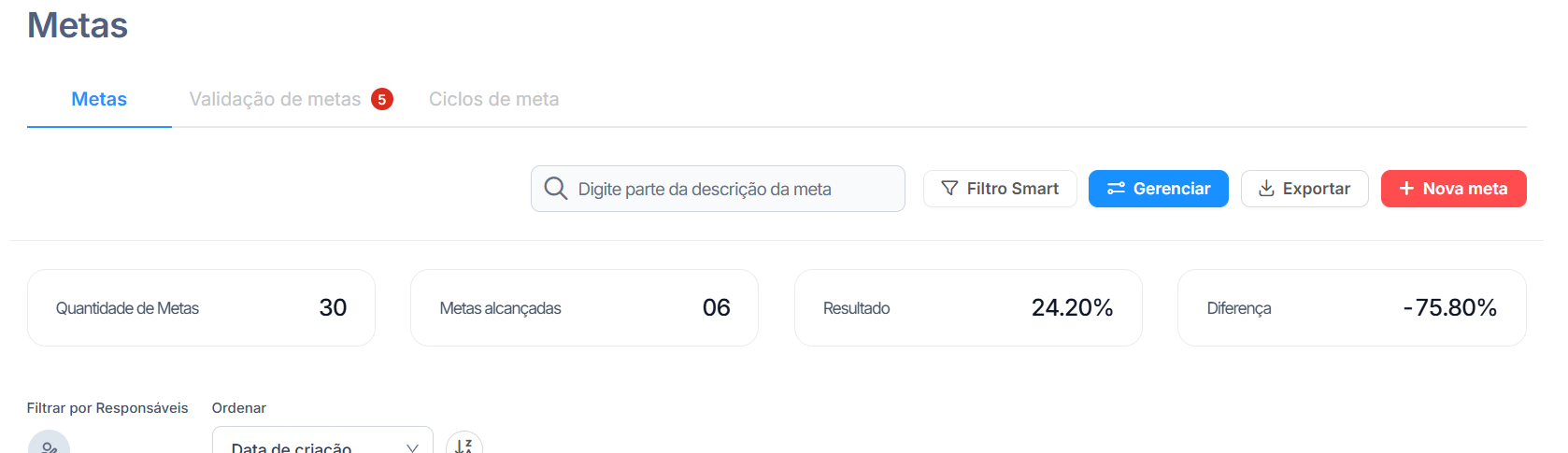
Task: Switch to the Validação de metas tab
Action: click(x=275, y=99)
